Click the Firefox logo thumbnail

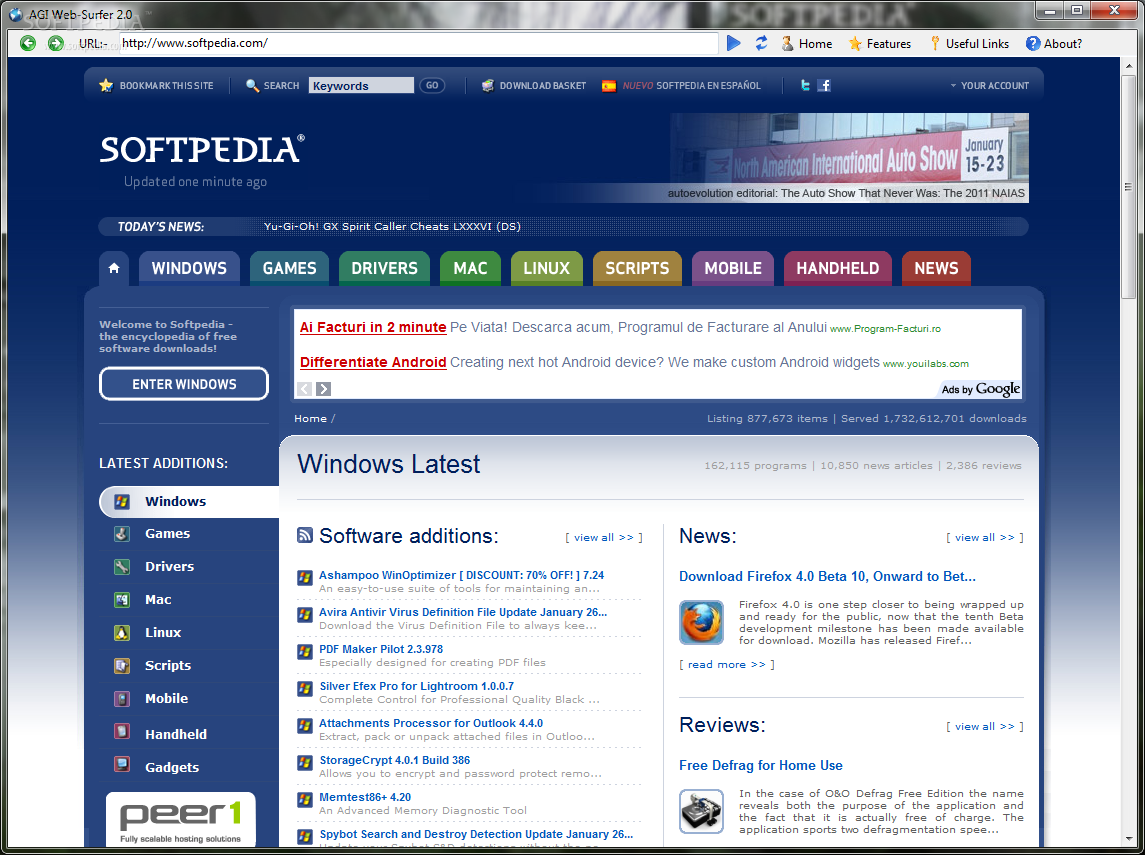point(701,622)
